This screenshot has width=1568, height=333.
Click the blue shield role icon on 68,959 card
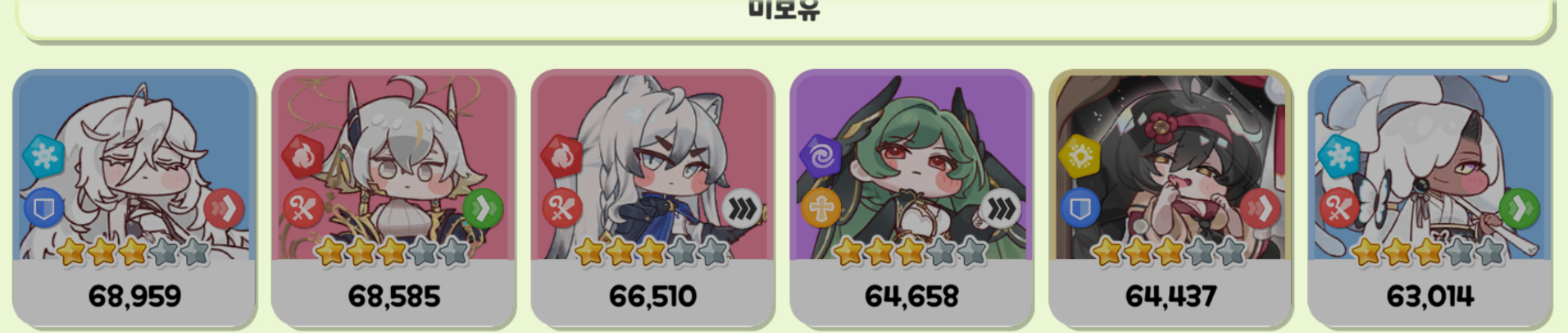[44, 209]
